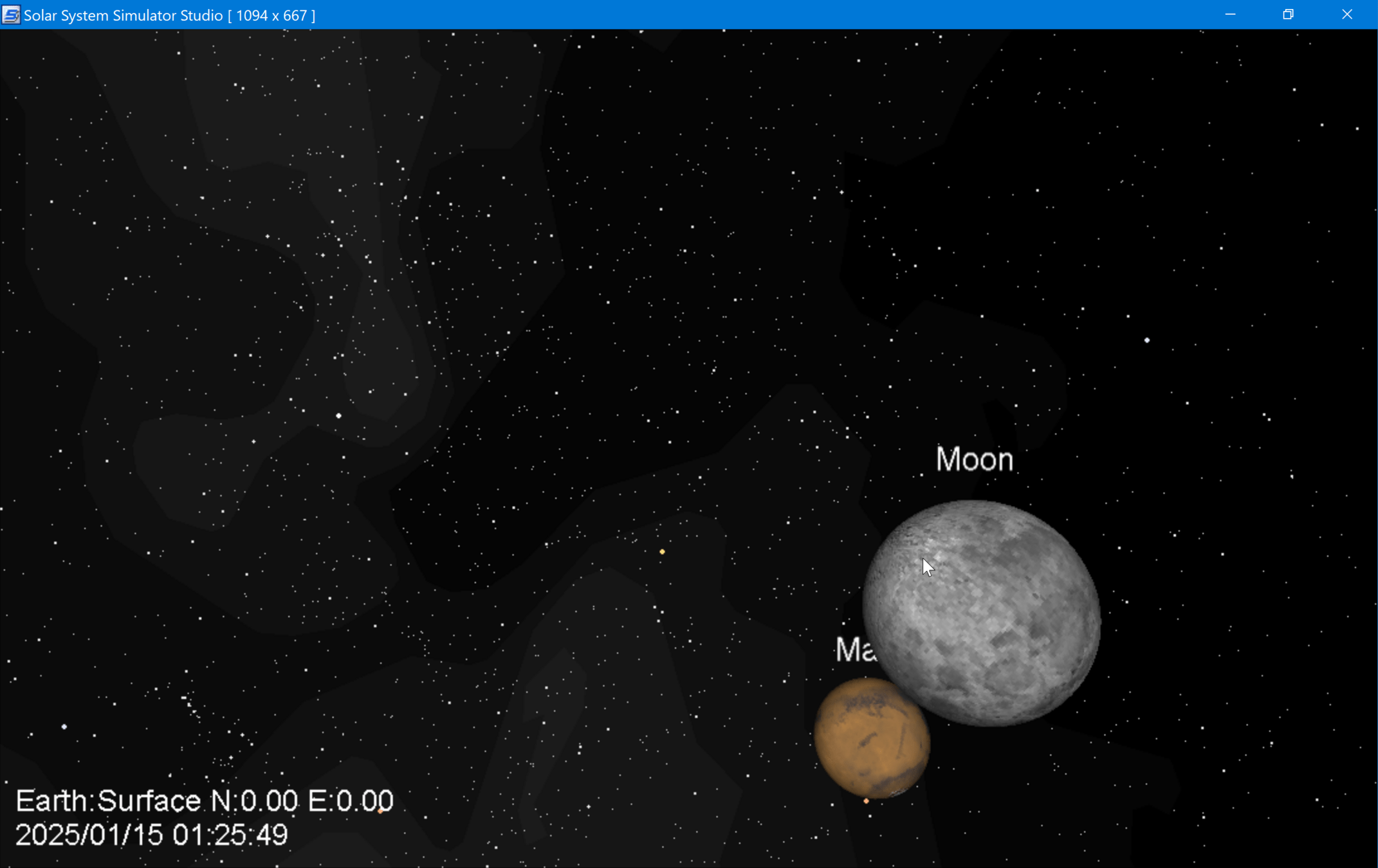This screenshot has height=868, width=1378.
Task: Click bright star in lower-left corner of sky
Action: click(64, 727)
